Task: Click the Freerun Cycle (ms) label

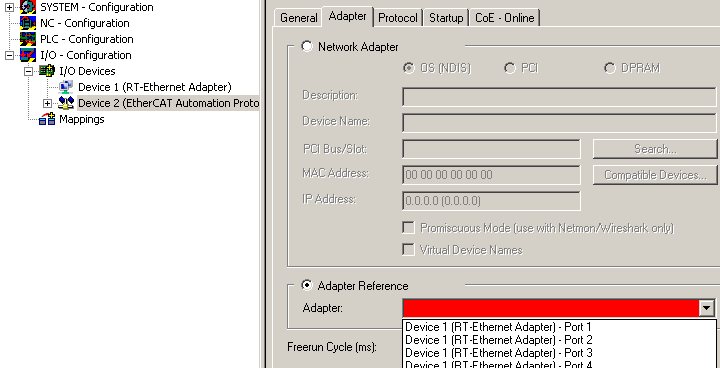Action: tap(332, 347)
